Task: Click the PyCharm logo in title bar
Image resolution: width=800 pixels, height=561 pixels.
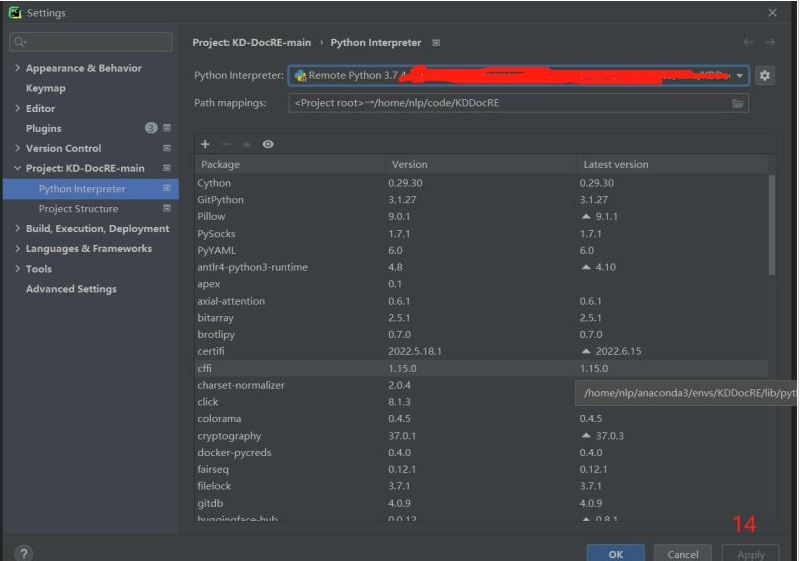Action: pos(15,12)
